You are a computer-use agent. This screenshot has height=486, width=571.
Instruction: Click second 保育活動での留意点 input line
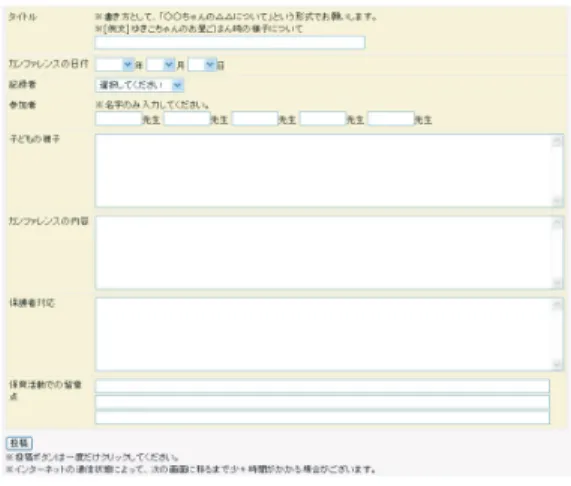[x=322, y=402]
